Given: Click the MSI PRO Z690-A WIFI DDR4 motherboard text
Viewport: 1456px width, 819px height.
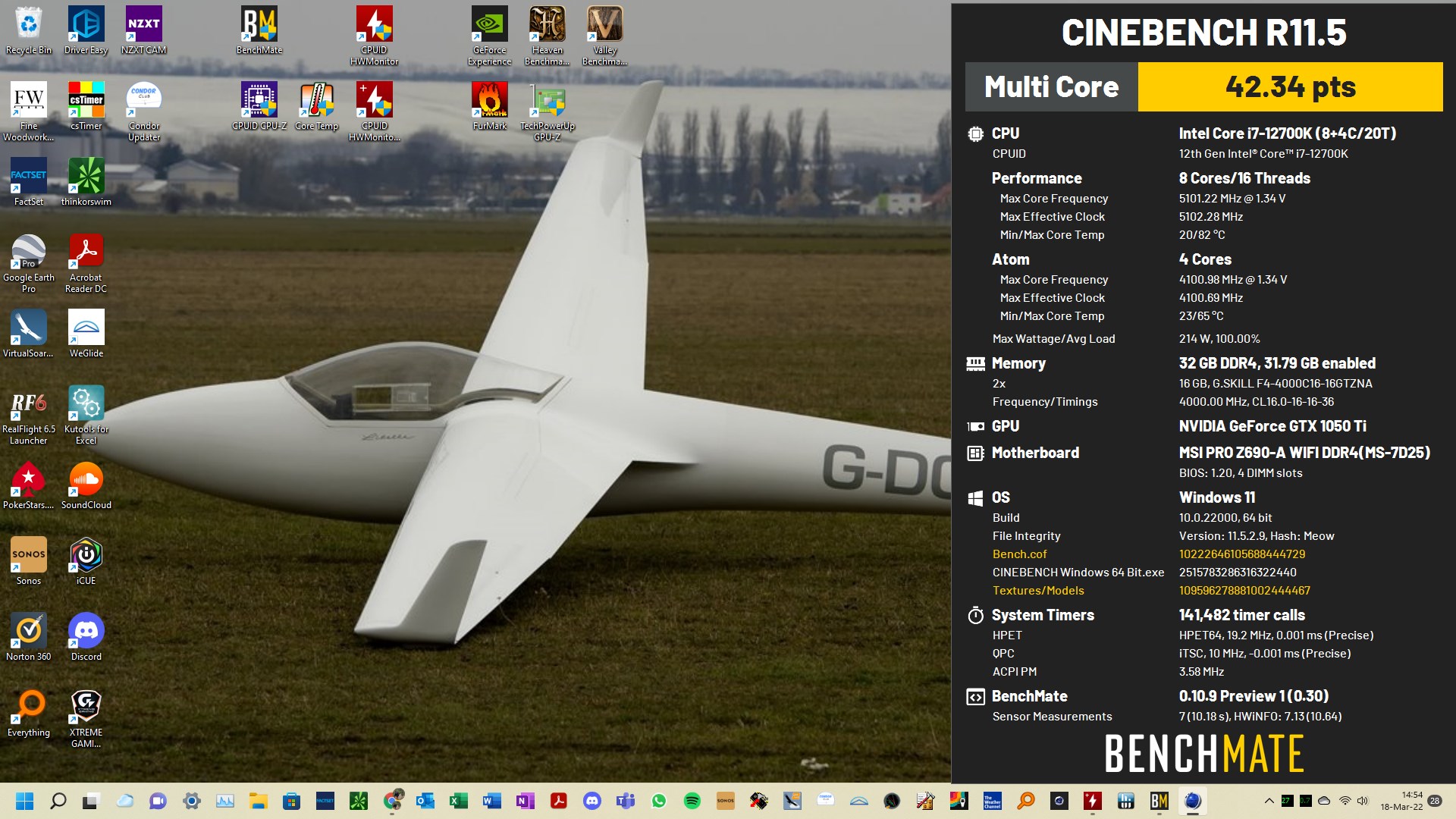Looking at the screenshot, I should (x=1304, y=453).
